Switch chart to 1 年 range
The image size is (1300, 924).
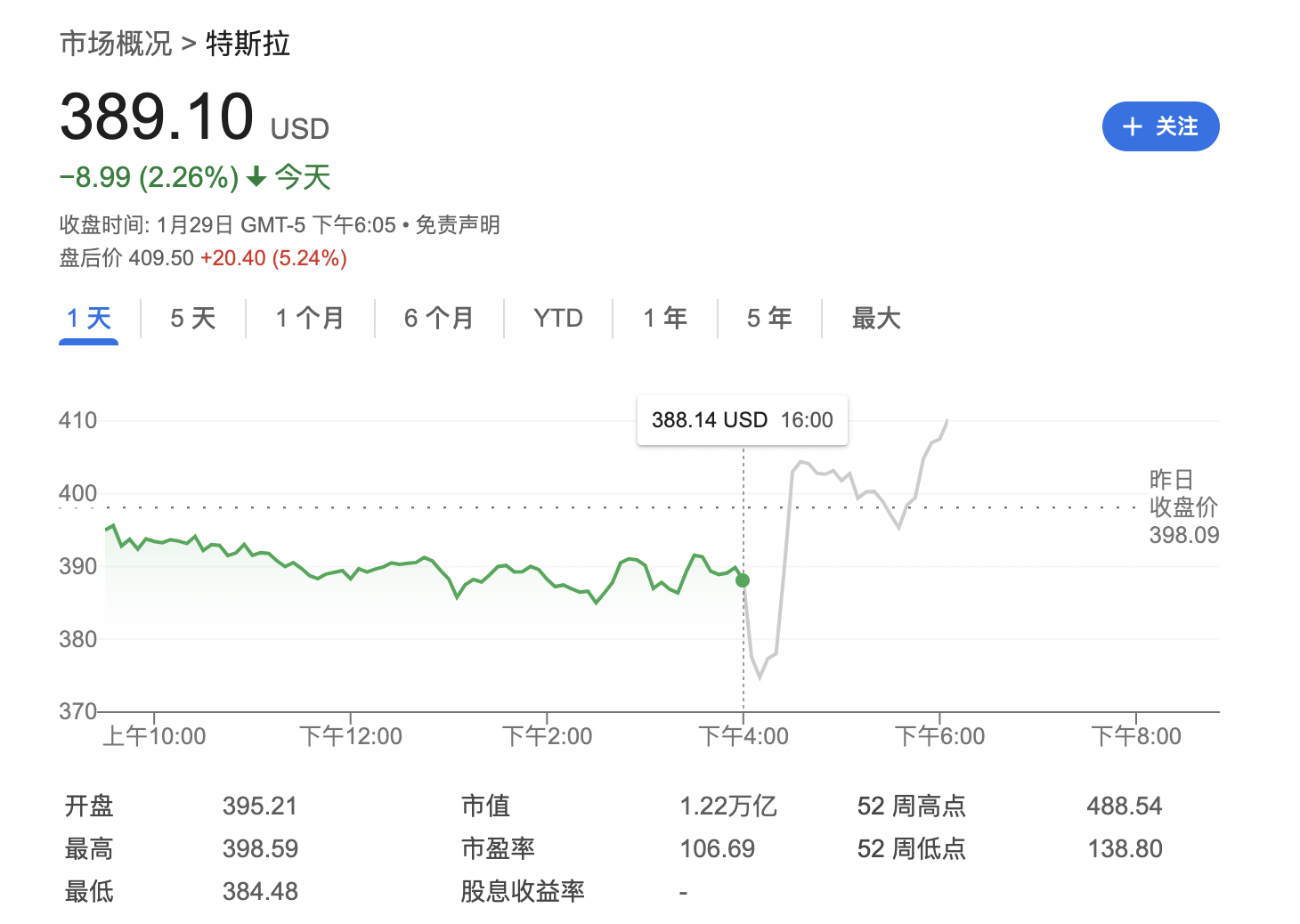(665, 318)
